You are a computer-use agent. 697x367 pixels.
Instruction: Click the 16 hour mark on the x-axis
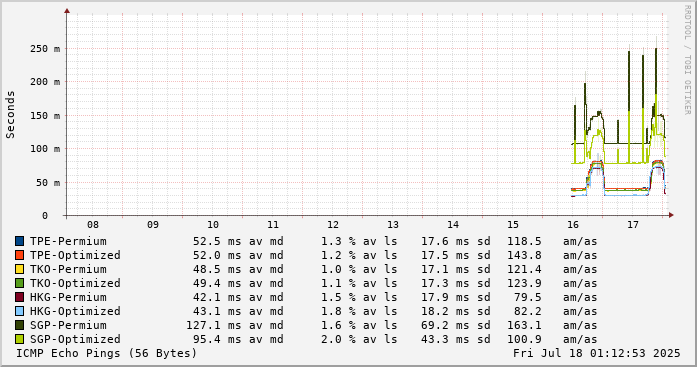573,225
